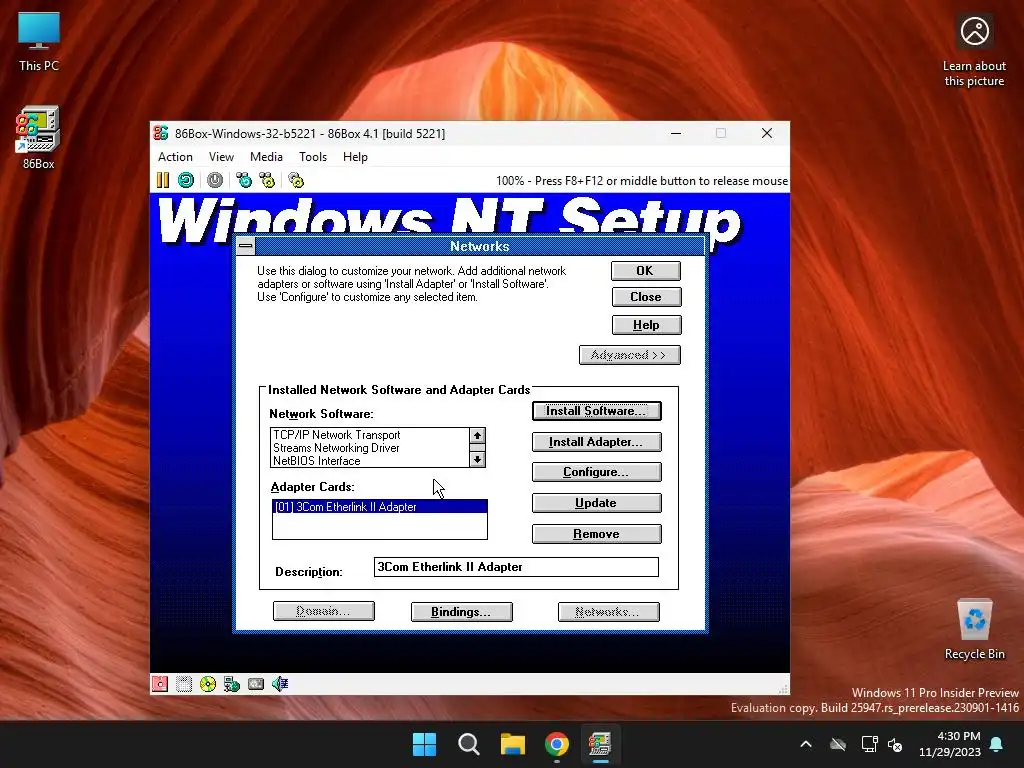Click the second, dimmed floppy drive status icon
This screenshot has height=768, width=1024.
(184, 684)
